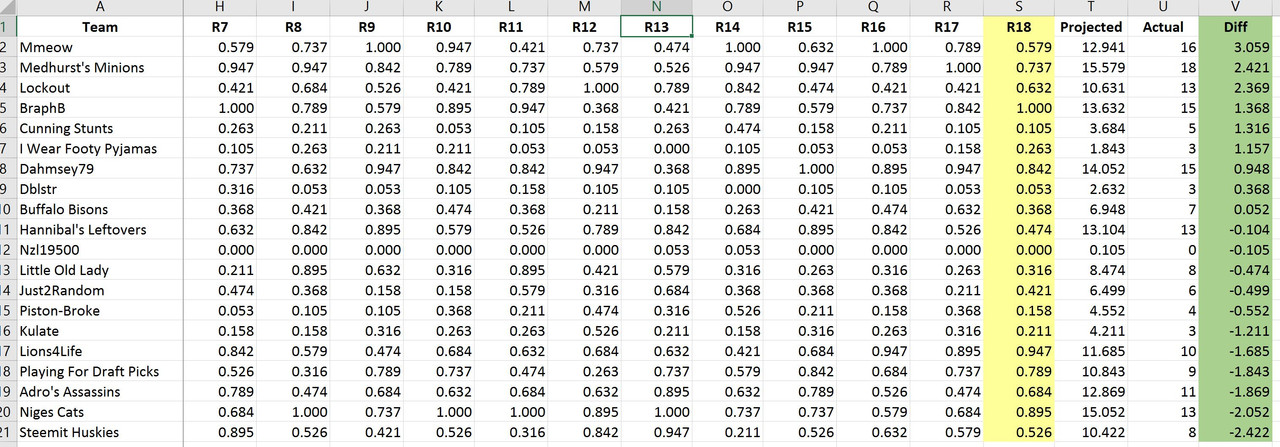Select column U header
Image resolution: width=1280 pixels, height=447 pixels.
point(1162,7)
